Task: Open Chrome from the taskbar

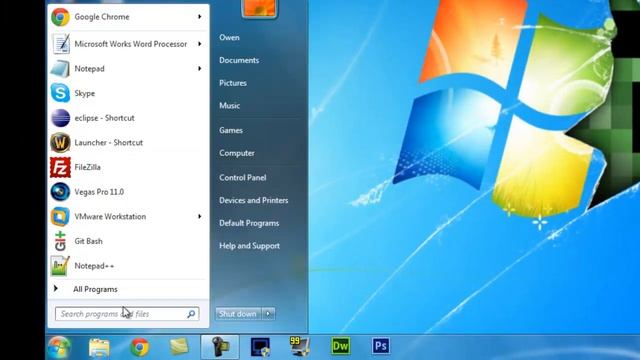Action: click(140, 347)
